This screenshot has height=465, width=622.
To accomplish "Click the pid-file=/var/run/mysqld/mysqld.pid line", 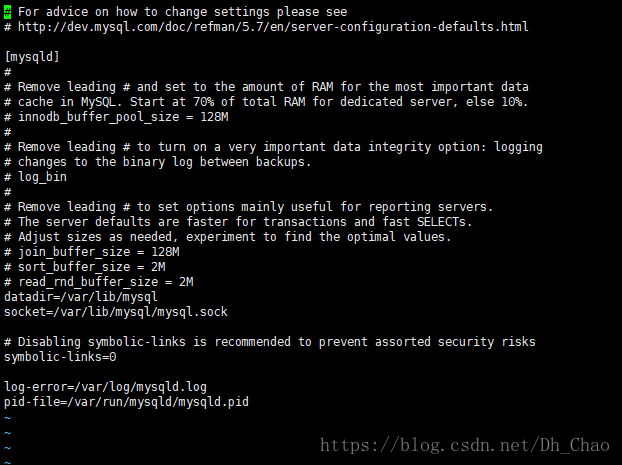I will [126, 401].
